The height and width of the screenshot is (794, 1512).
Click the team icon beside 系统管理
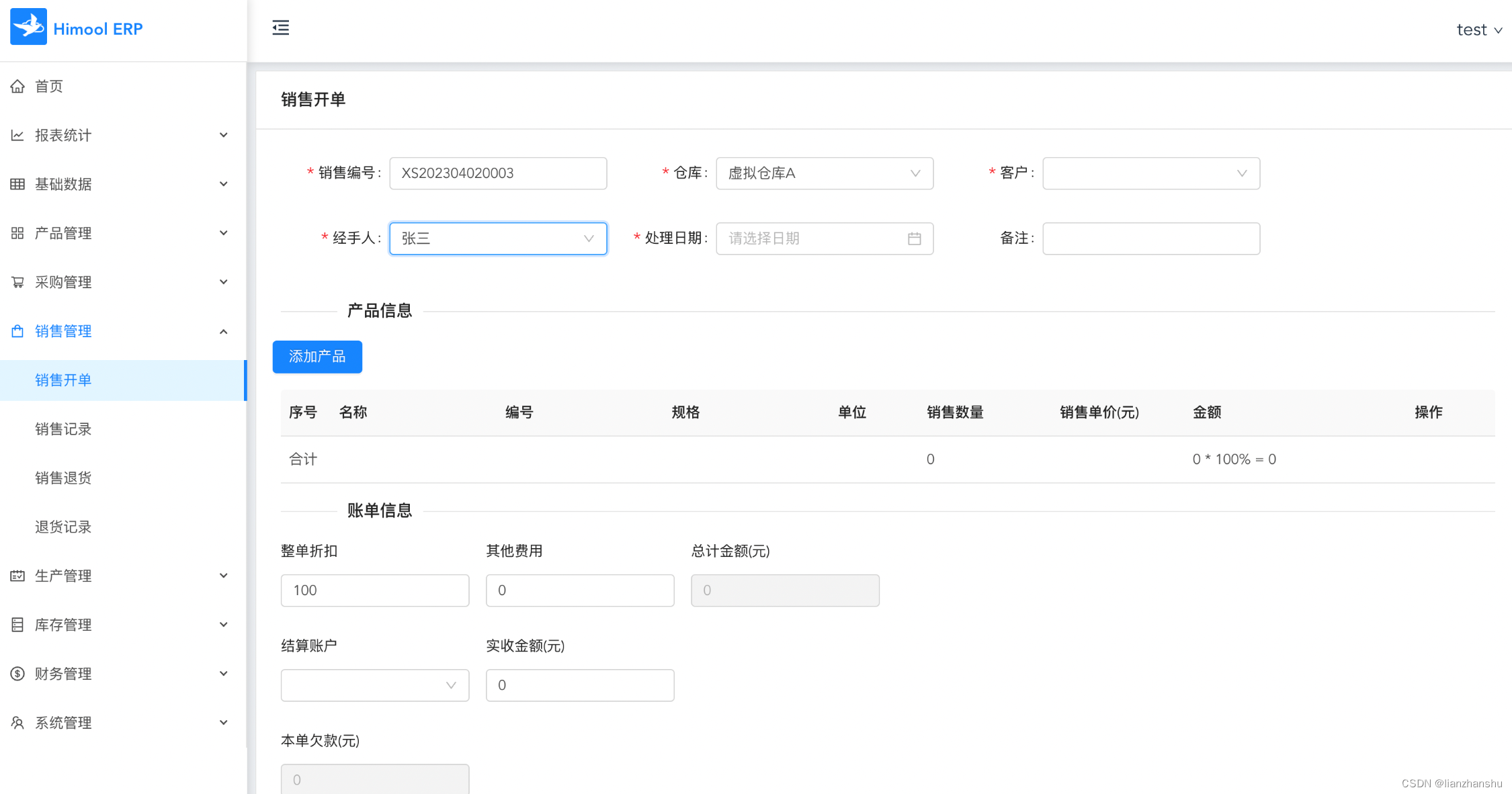[x=17, y=723]
